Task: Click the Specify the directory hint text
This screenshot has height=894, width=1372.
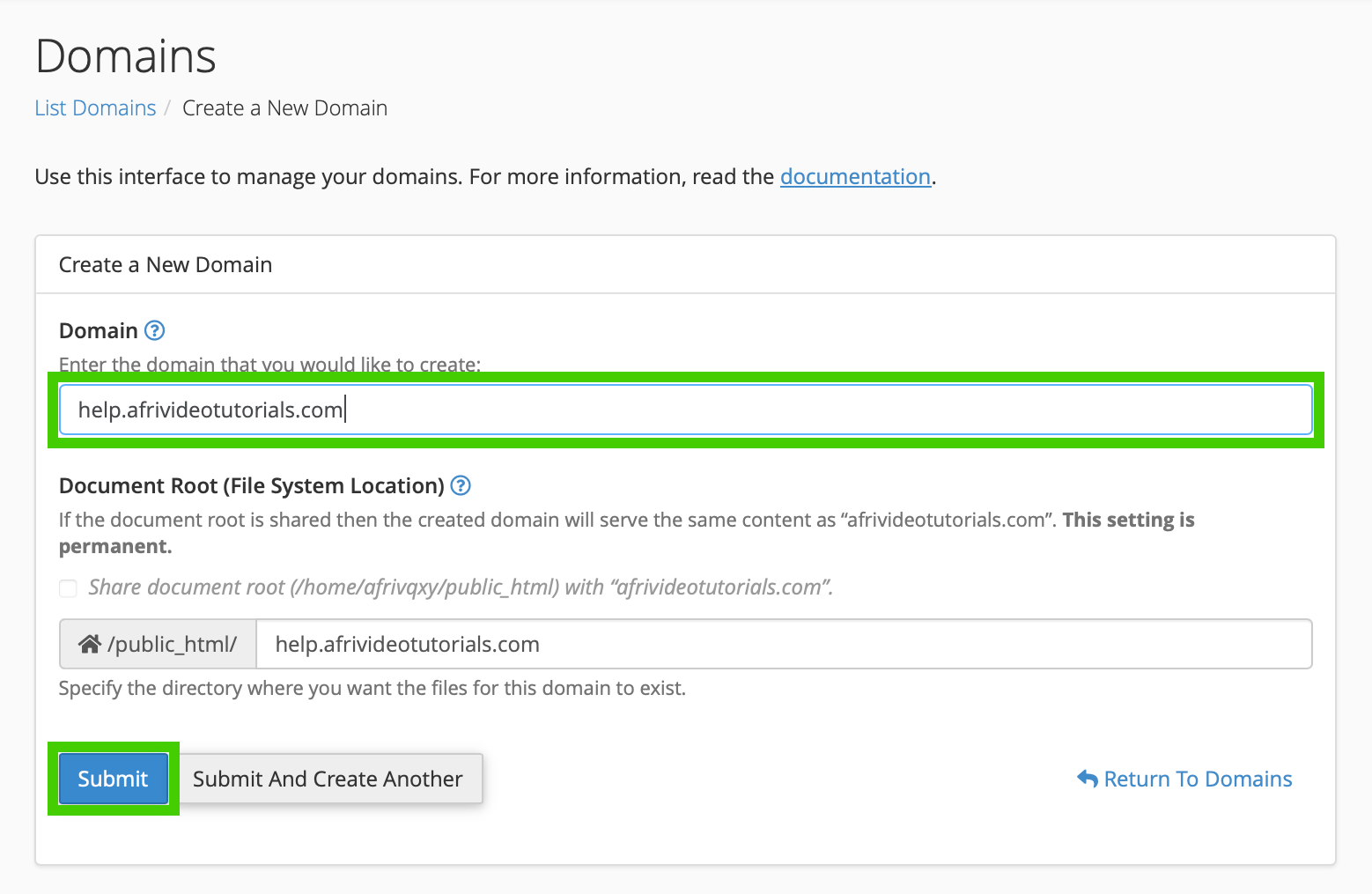Action: pyautogui.click(x=372, y=688)
